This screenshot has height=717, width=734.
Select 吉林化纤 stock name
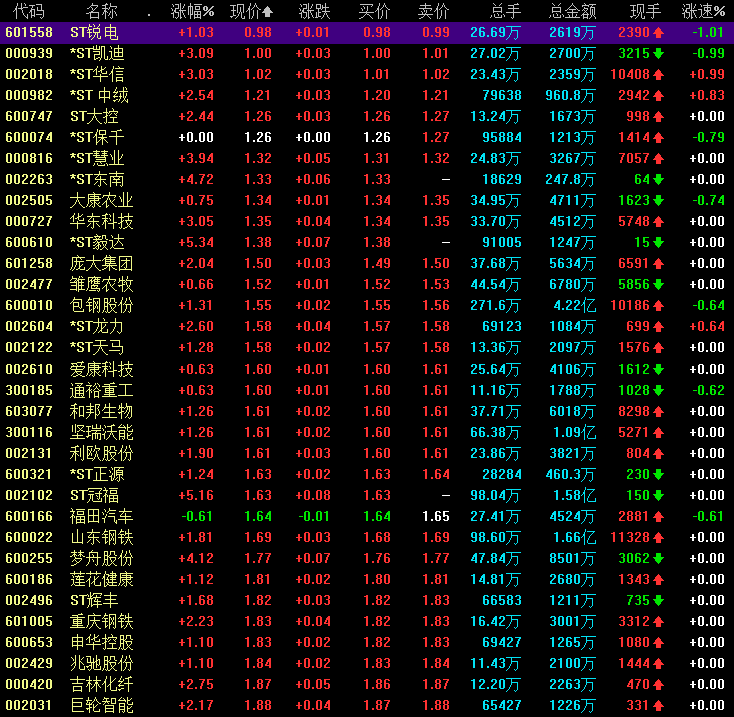click(102, 684)
